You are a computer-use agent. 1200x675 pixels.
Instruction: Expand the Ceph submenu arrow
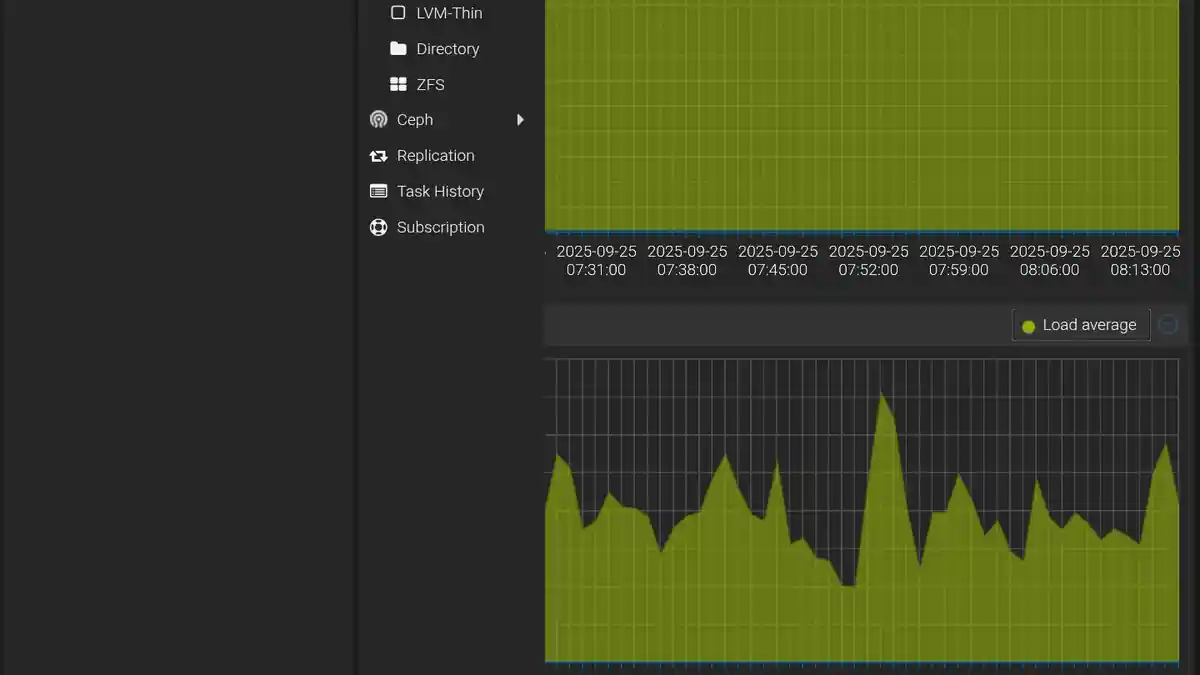[x=520, y=120]
